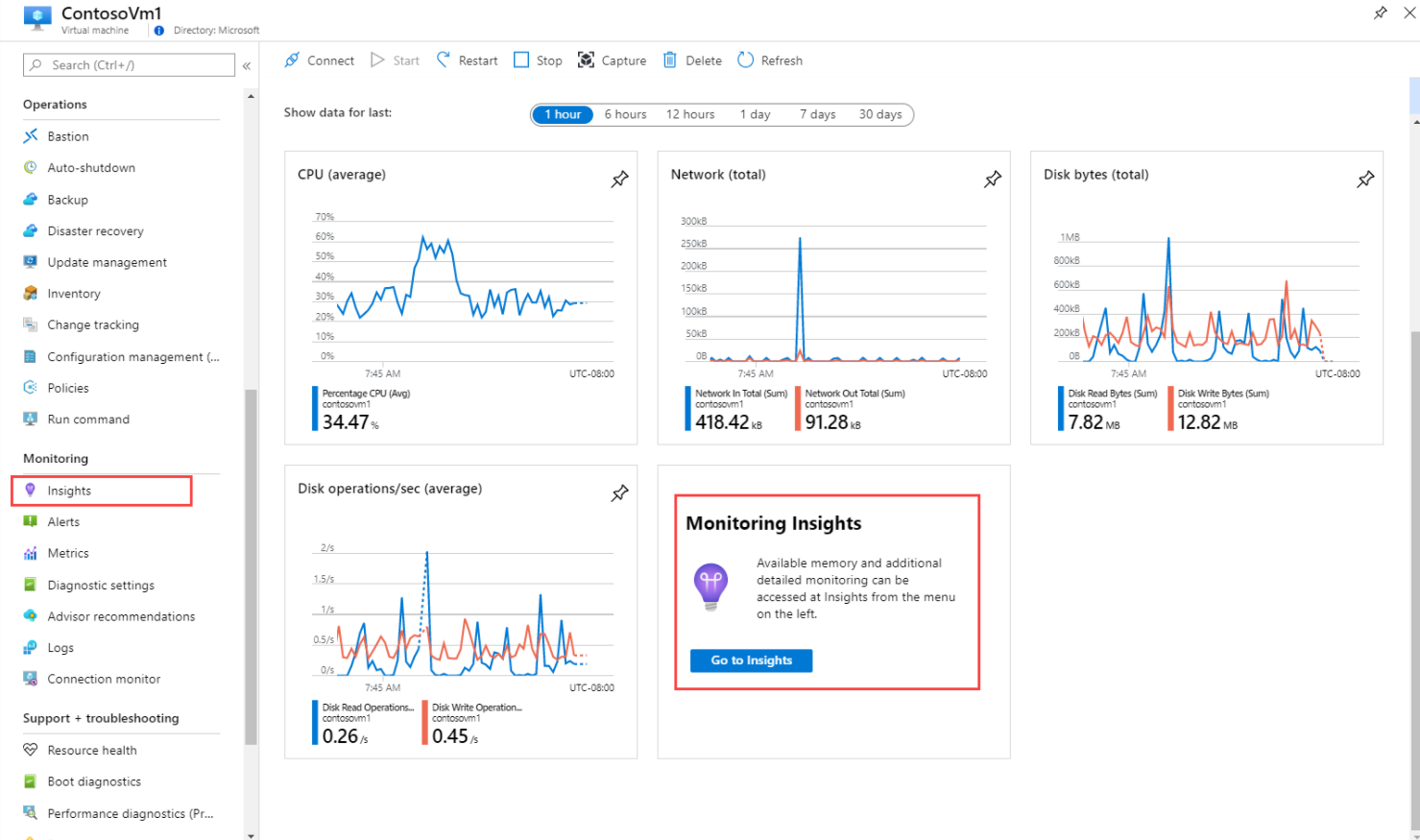Click the Backup cloud icon
Viewport: 1420px width, 840px height.
tap(31, 200)
